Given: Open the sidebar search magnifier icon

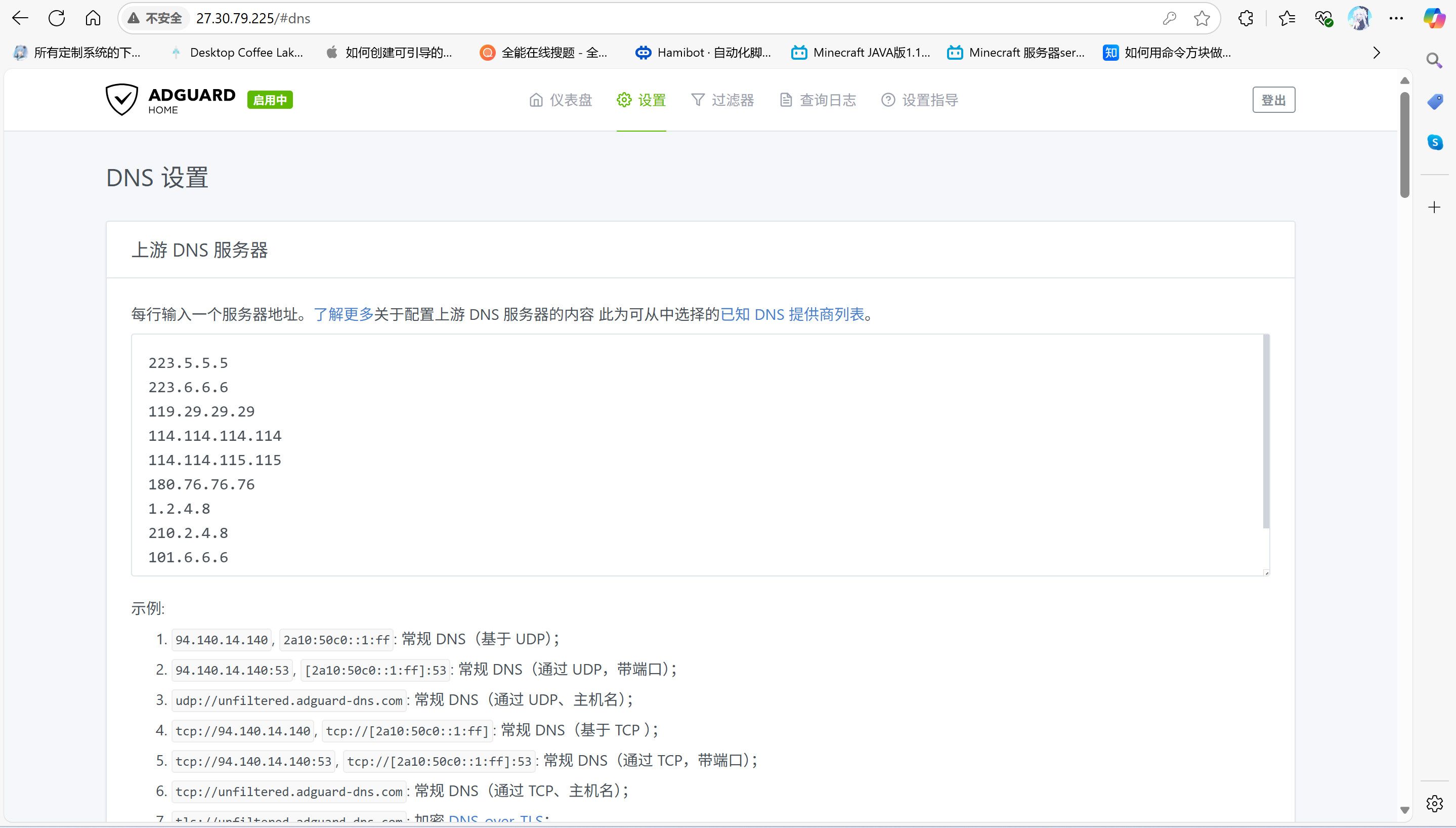Looking at the screenshot, I should pos(1434,60).
